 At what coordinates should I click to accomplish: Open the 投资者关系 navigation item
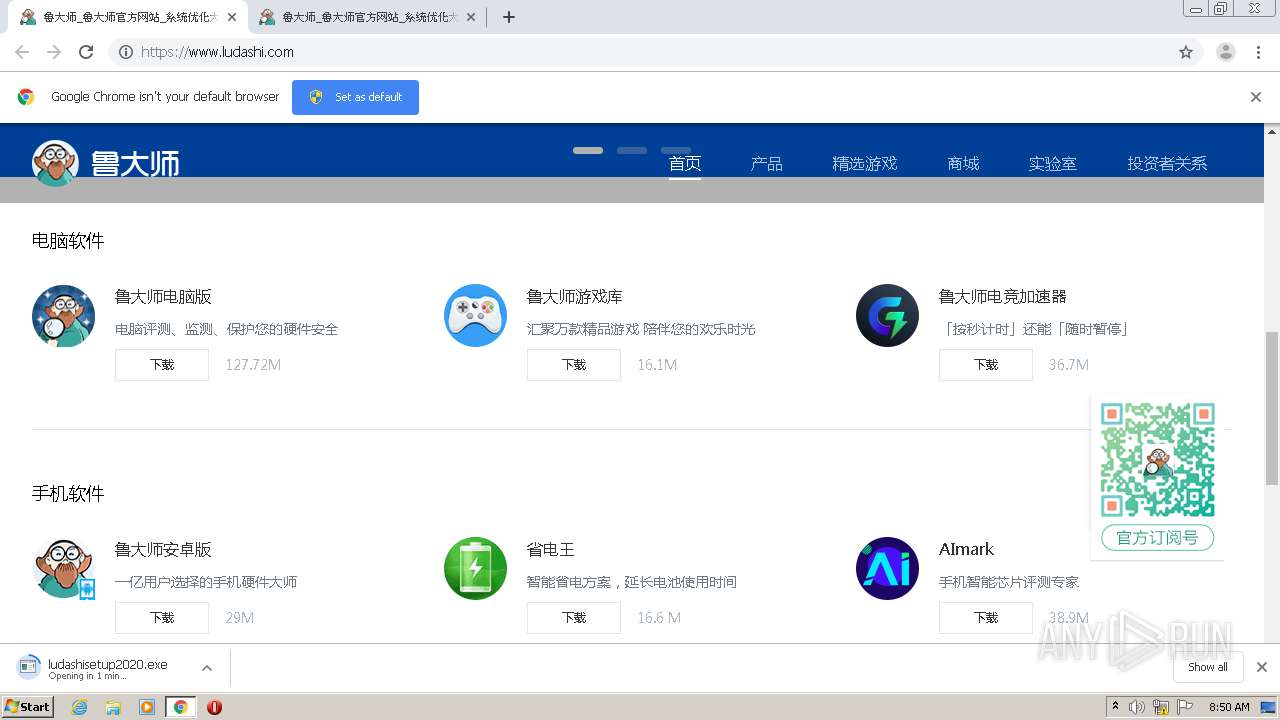[x=1167, y=164]
